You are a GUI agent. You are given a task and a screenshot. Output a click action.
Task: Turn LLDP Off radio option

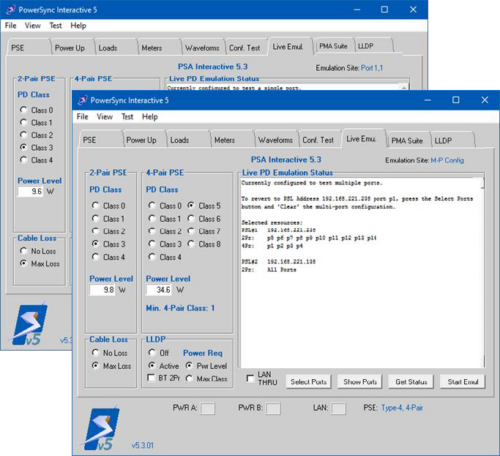click(152, 352)
